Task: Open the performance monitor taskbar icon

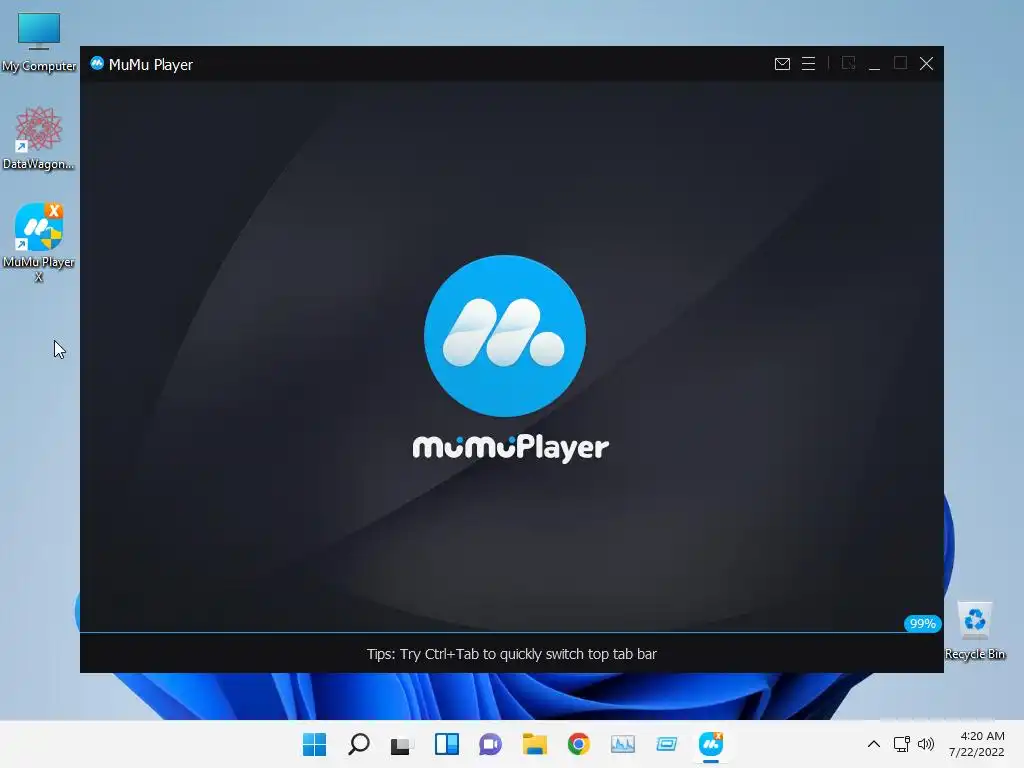Action: coord(622,744)
